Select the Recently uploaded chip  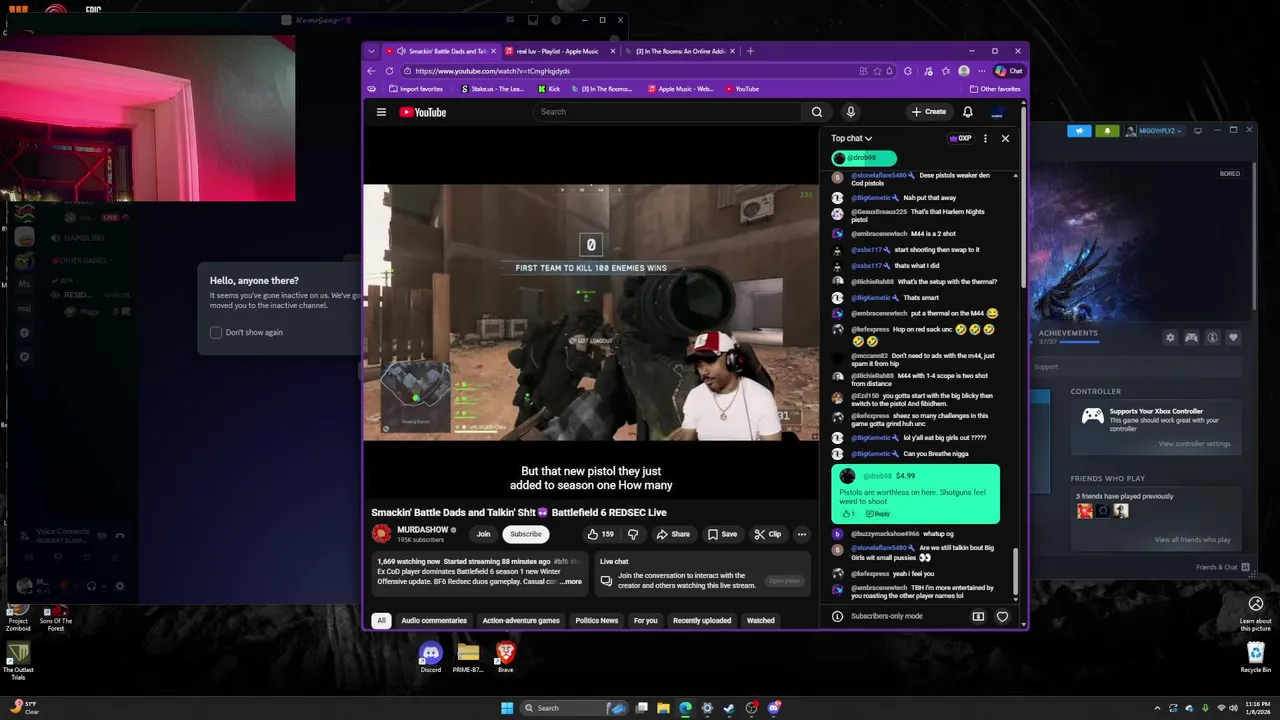pyautogui.click(x=702, y=621)
